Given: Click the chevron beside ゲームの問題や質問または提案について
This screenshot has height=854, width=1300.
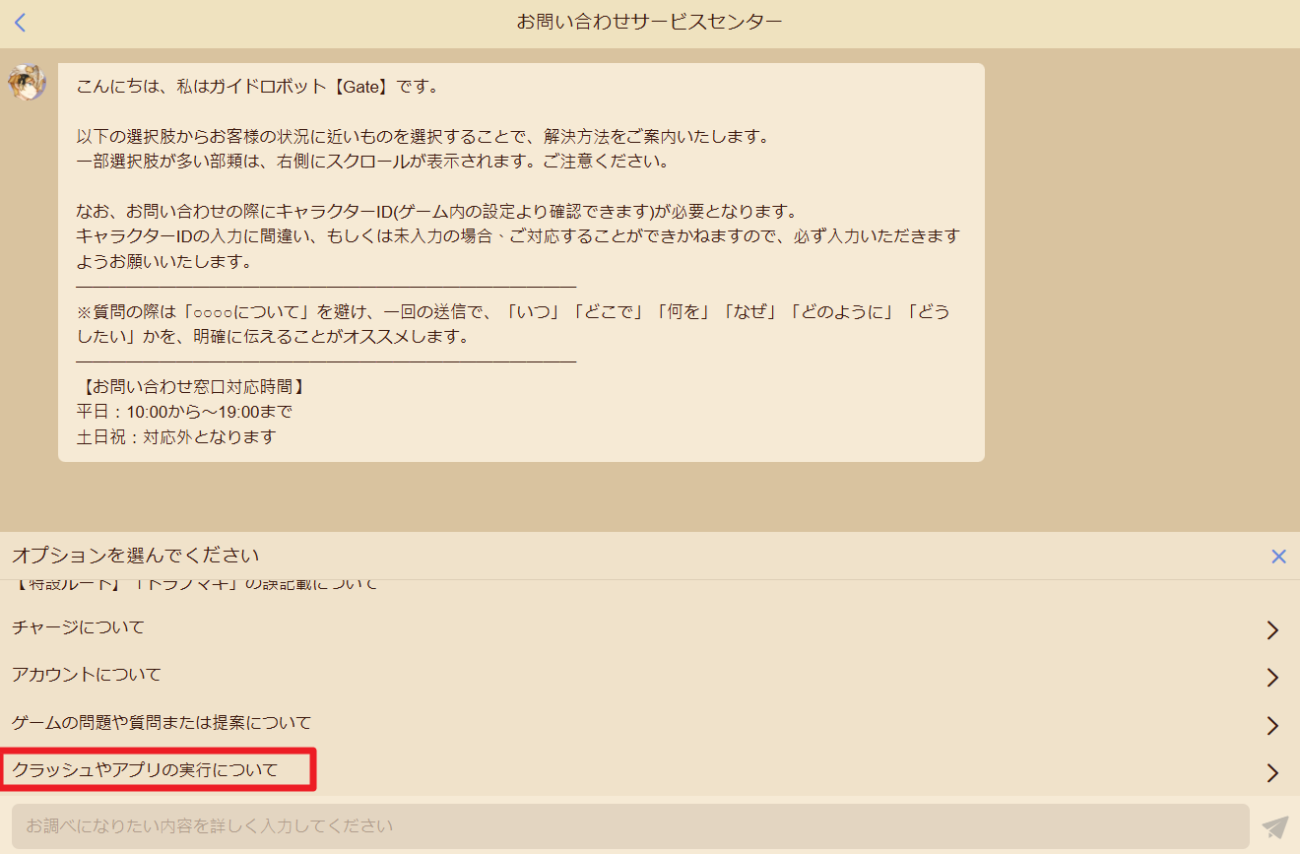Looking at the screenshot, I should click(x=1272, y=725).
